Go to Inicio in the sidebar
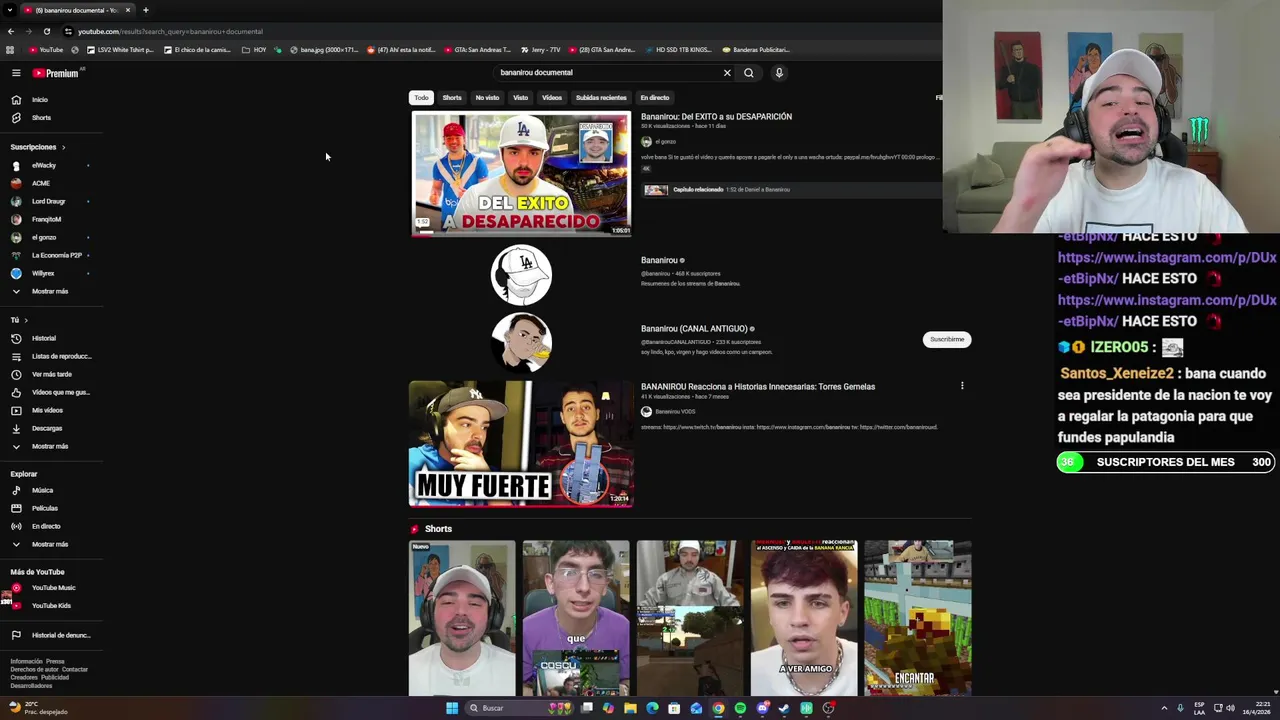The width and height of the screenshot is (1280, 720). pos(40,100)
